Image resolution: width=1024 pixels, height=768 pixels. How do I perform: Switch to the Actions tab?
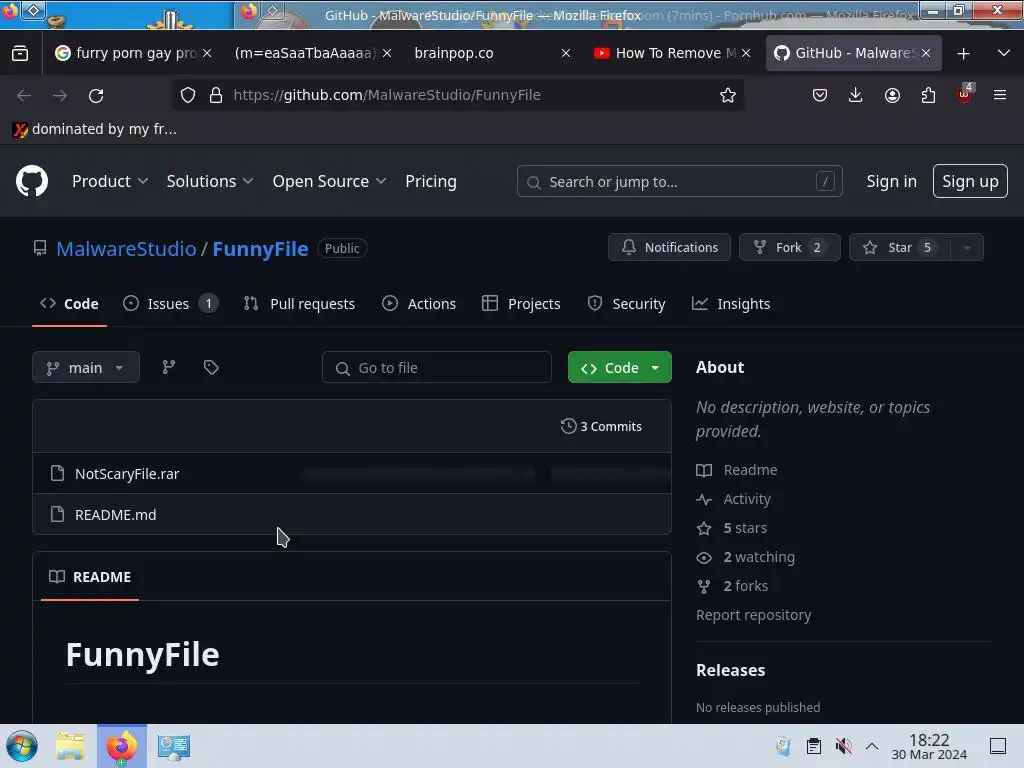[x=419, y=304]
